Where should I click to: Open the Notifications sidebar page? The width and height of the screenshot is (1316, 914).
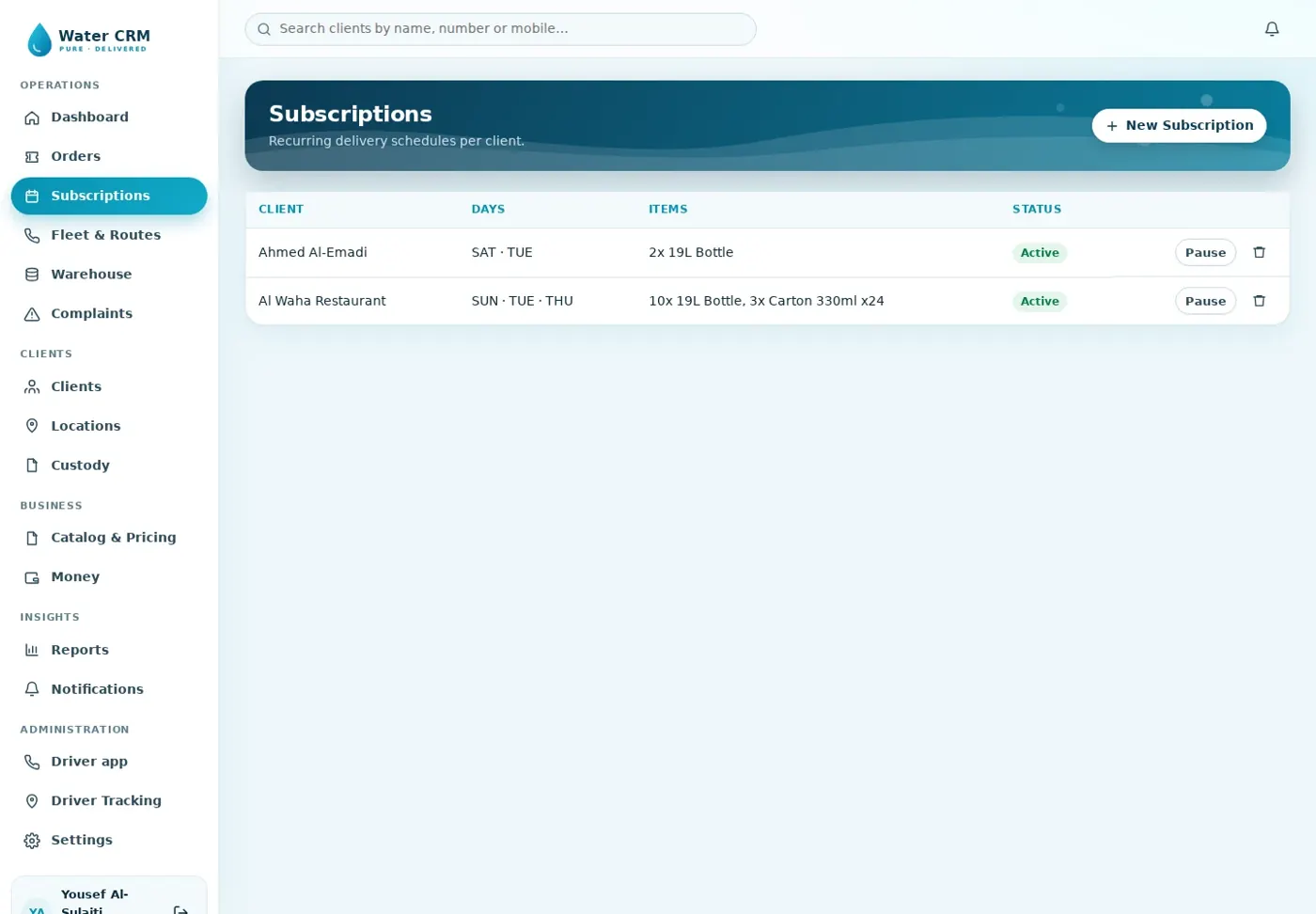pyautogui.click(x=109, y=689)
